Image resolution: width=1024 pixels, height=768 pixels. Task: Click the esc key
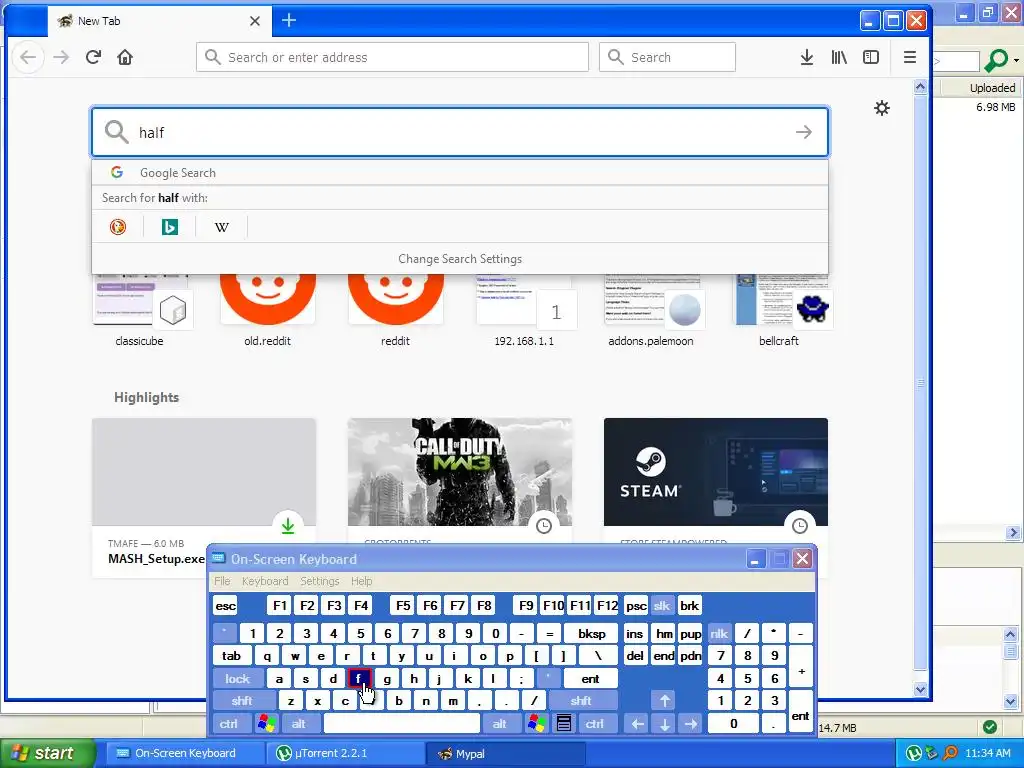click(x=225, y=605)
